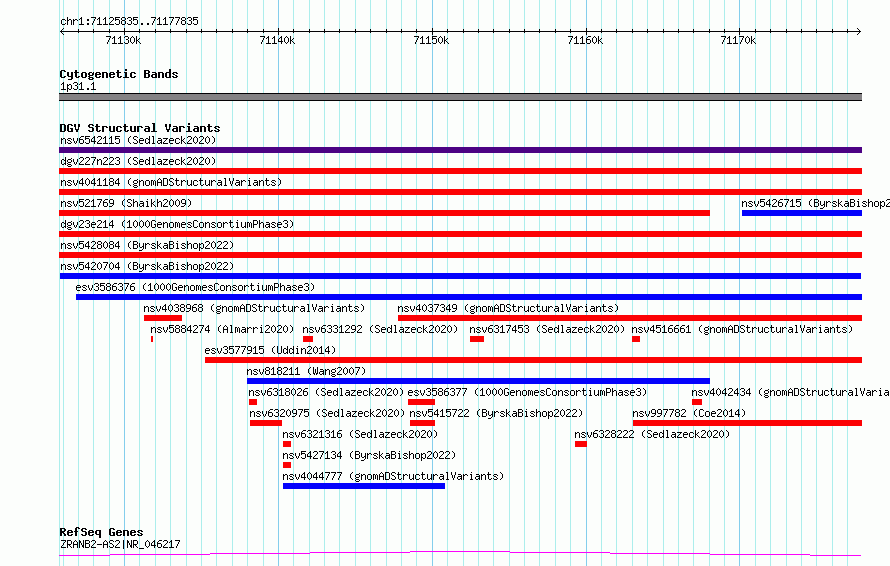Click the nsv5415722 (ByrskaBishop2022) label
Screen dimensions: 890x566
[496, 413]
